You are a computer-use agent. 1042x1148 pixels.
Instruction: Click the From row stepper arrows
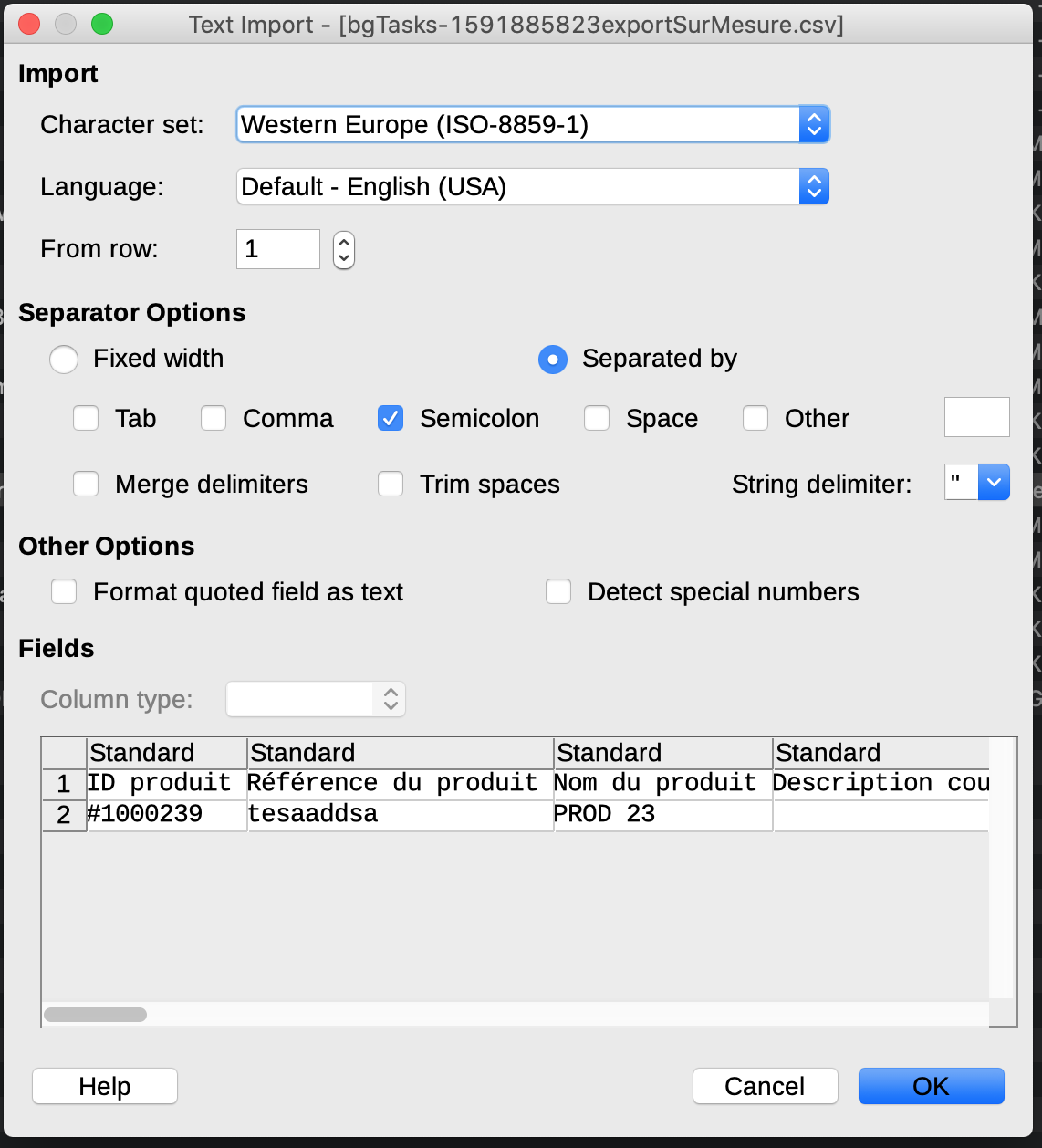click(x=344, y=249)
